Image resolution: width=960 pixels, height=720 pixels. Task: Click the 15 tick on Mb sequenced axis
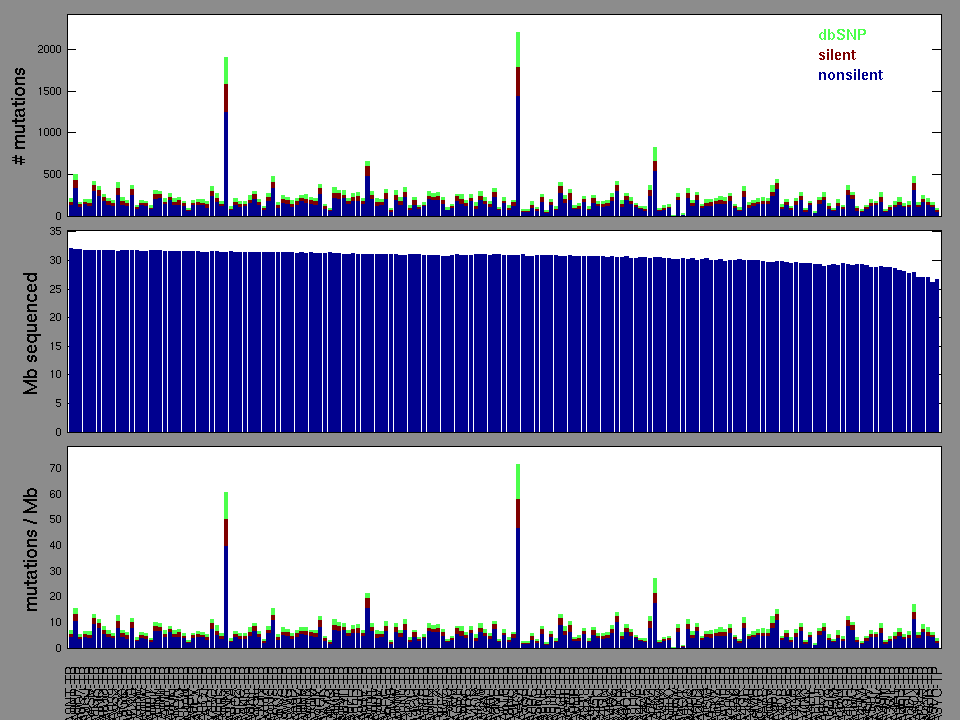[x=55, y=347]
